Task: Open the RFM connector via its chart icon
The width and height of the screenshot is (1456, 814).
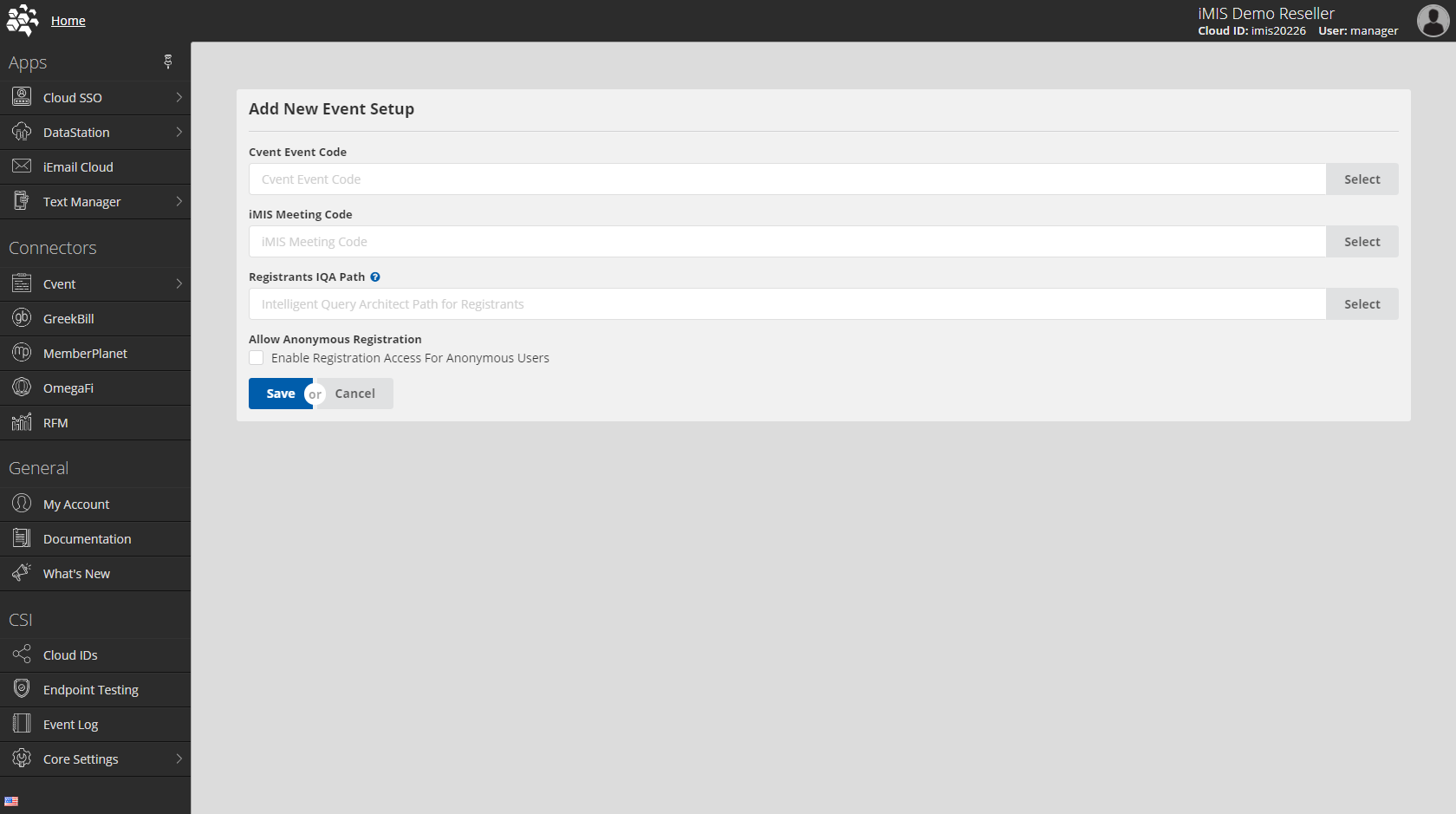Action: point(21,422)
